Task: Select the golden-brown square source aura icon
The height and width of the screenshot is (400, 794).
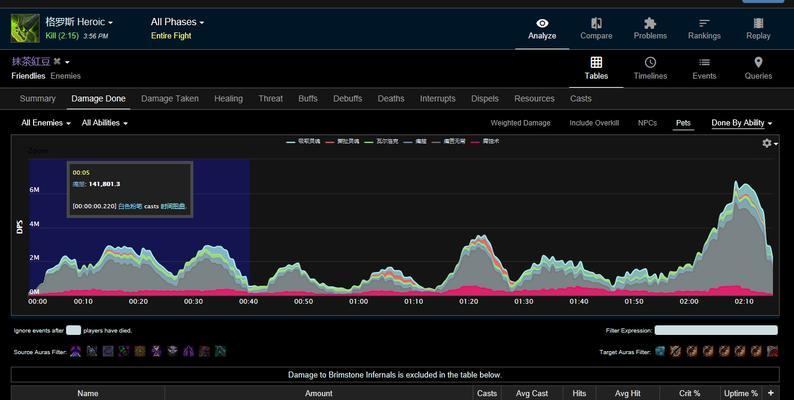Action: (140, 351)
